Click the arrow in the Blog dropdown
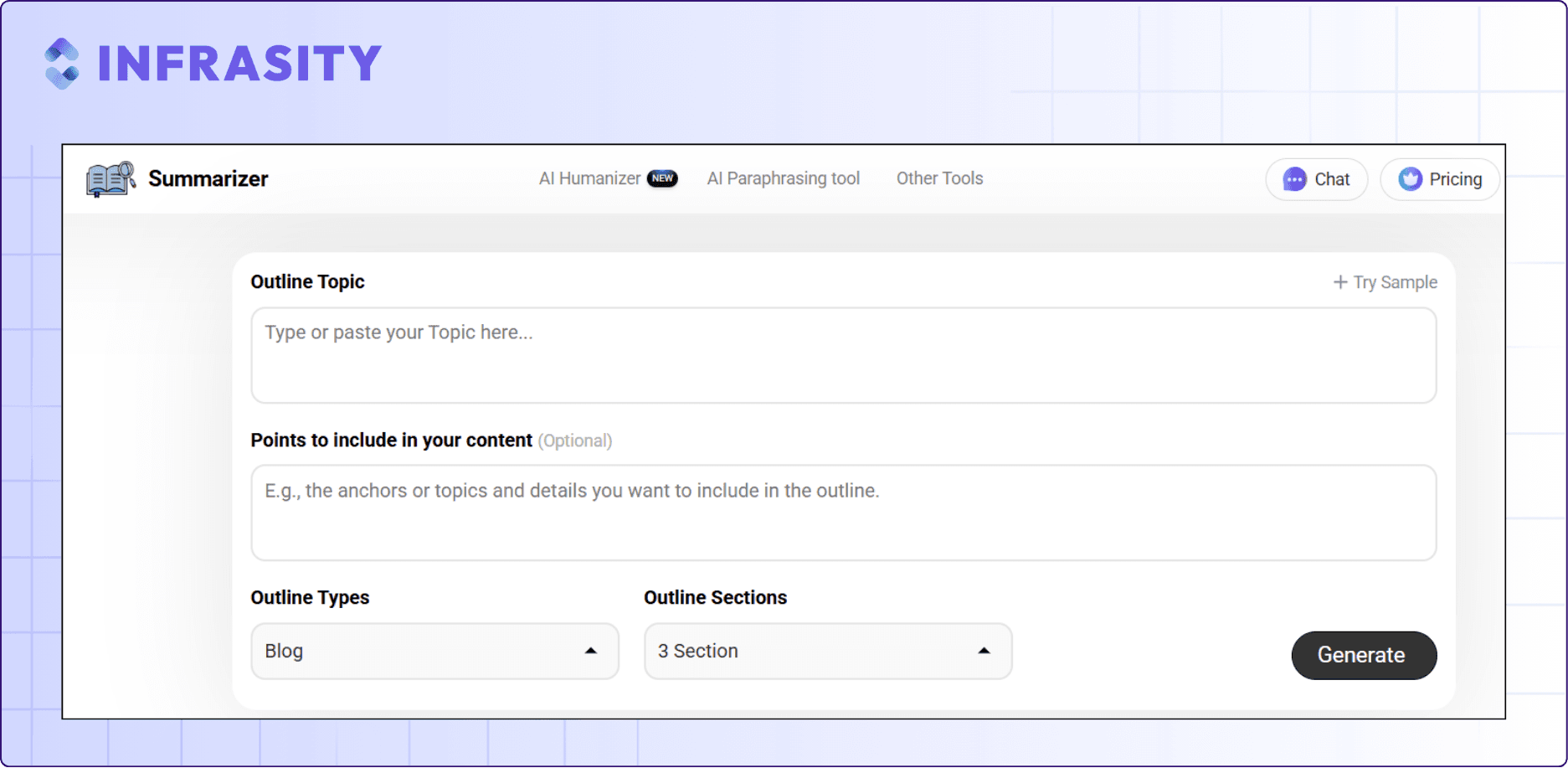Viewport: 1568px width, 768px height. 591,651
